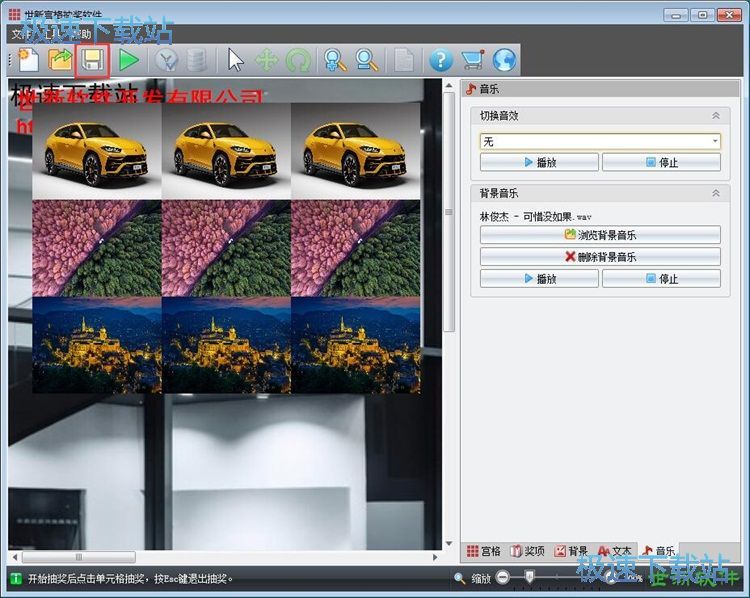Click the bottom-left night castle cell

(97, 345)
